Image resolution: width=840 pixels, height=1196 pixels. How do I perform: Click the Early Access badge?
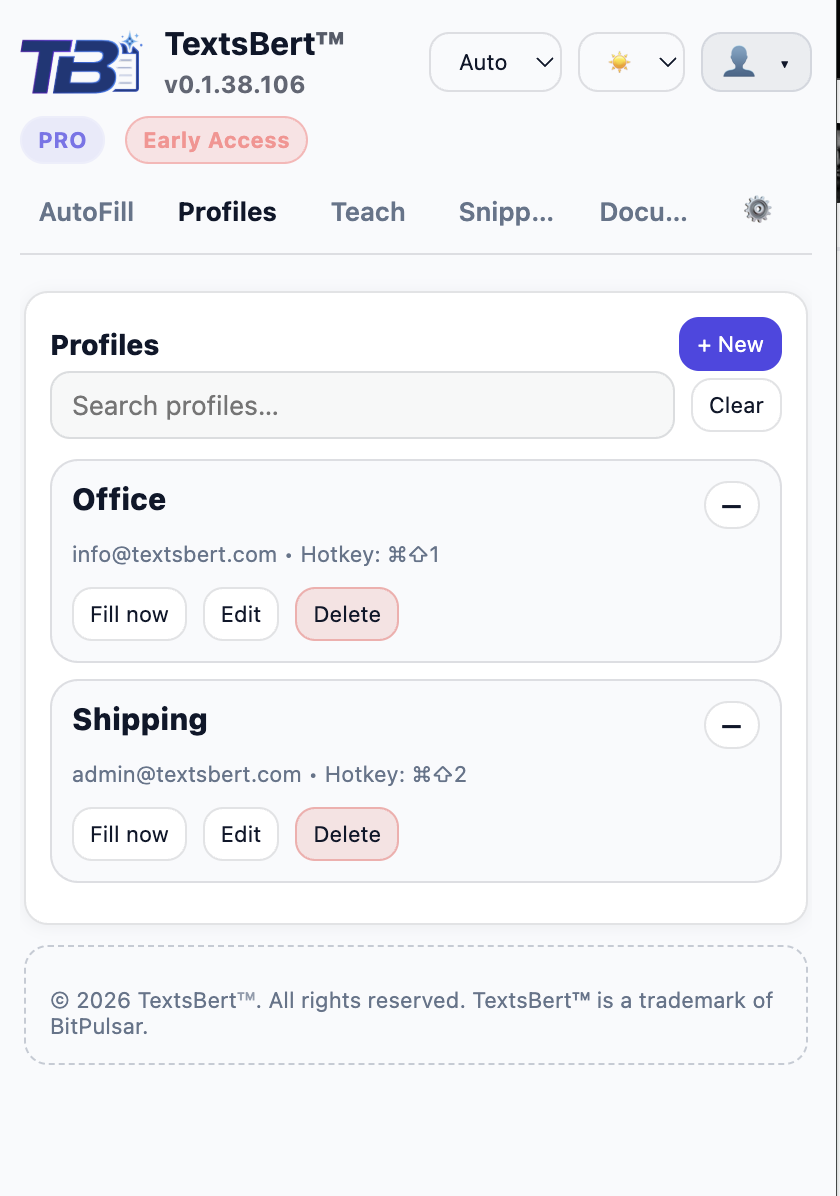tap(216, 140)
